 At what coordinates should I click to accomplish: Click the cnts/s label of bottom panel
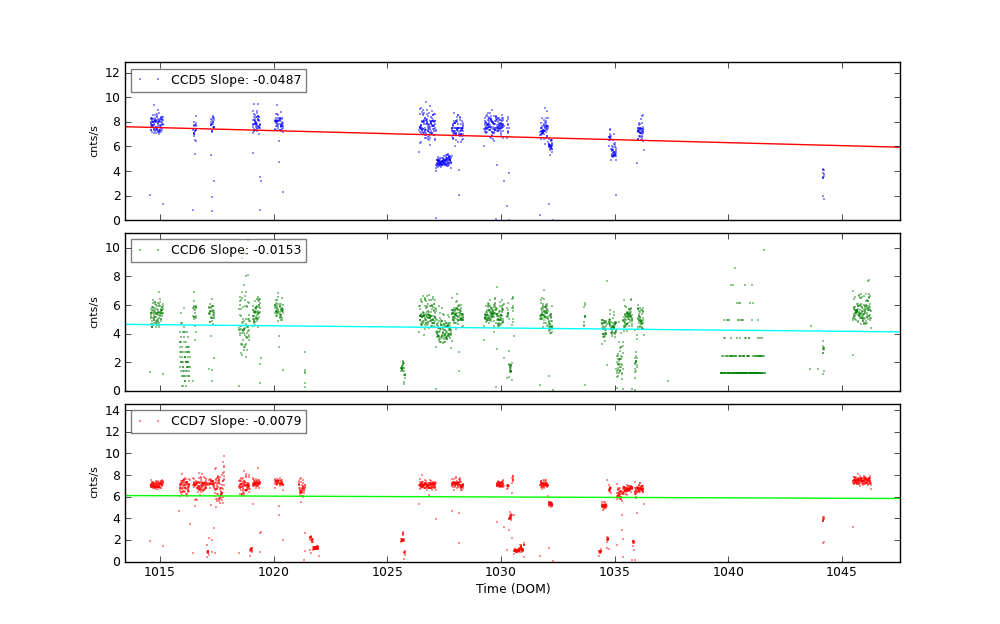[95, 483]
